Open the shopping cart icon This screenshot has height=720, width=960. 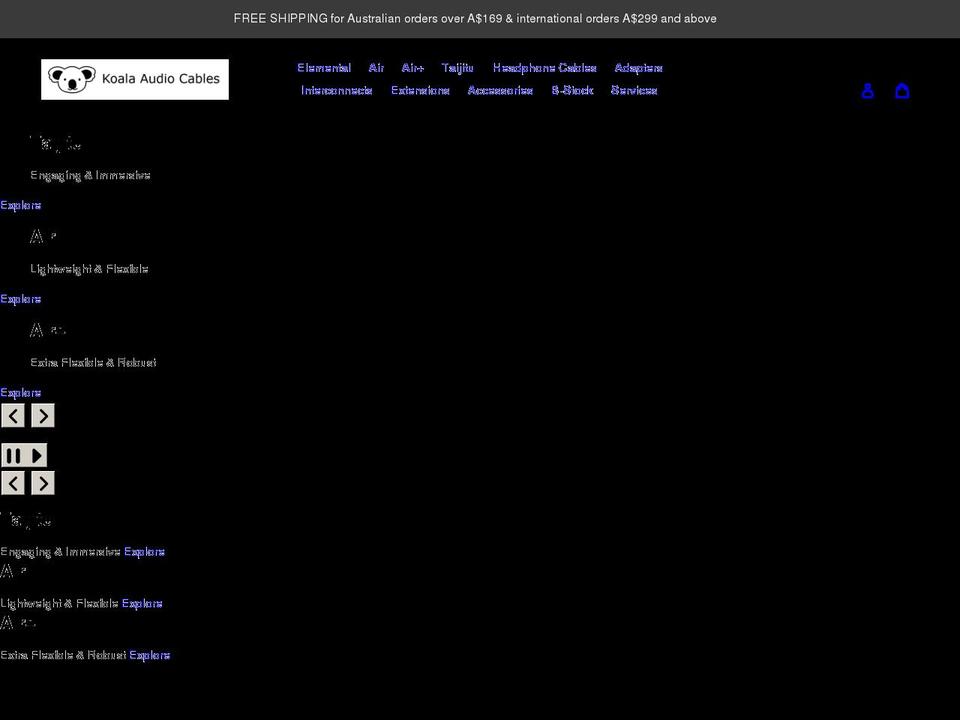pos(902,91)
